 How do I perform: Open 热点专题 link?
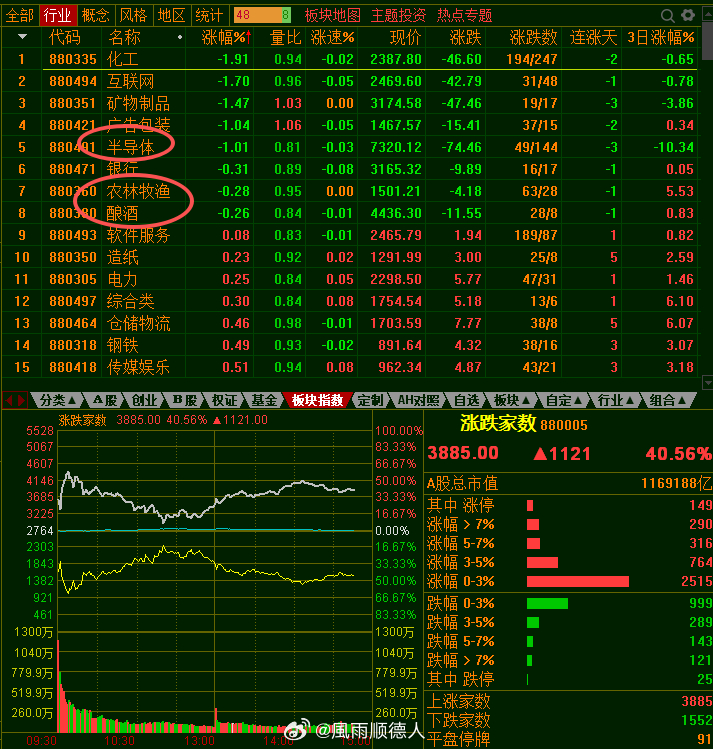(464, 15)
